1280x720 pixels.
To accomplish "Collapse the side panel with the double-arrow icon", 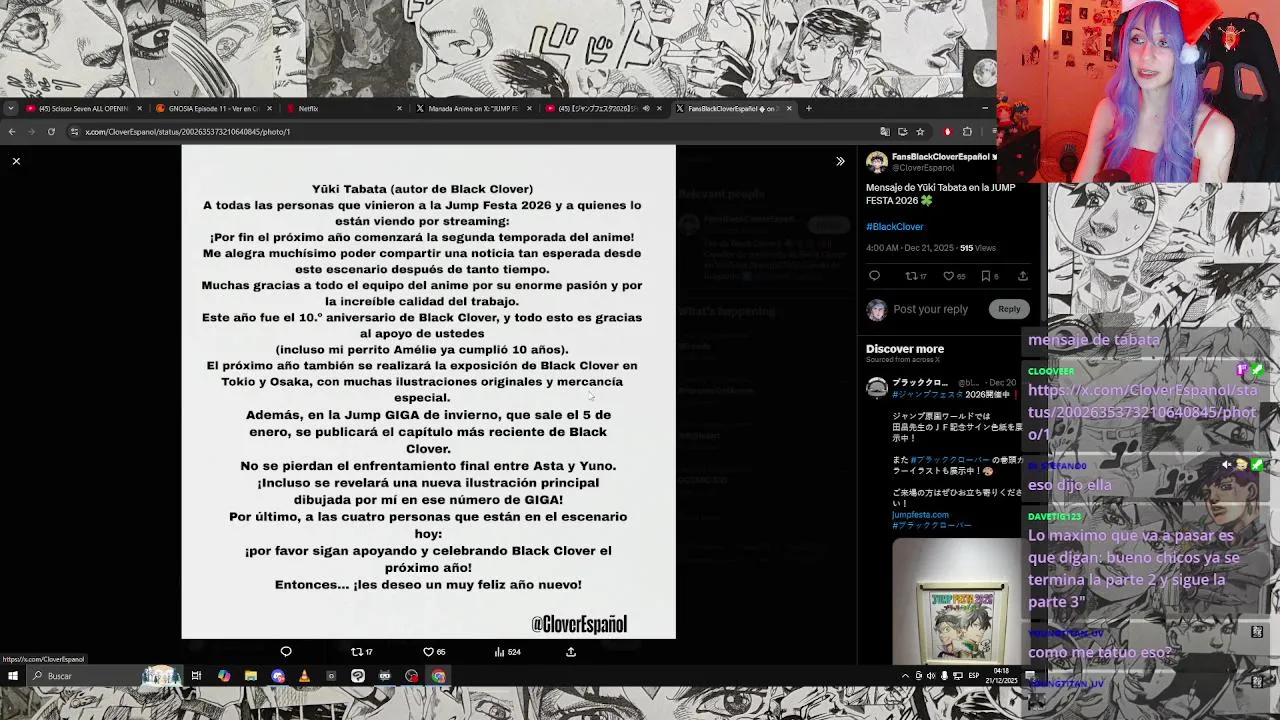I will tap(840, 161).
